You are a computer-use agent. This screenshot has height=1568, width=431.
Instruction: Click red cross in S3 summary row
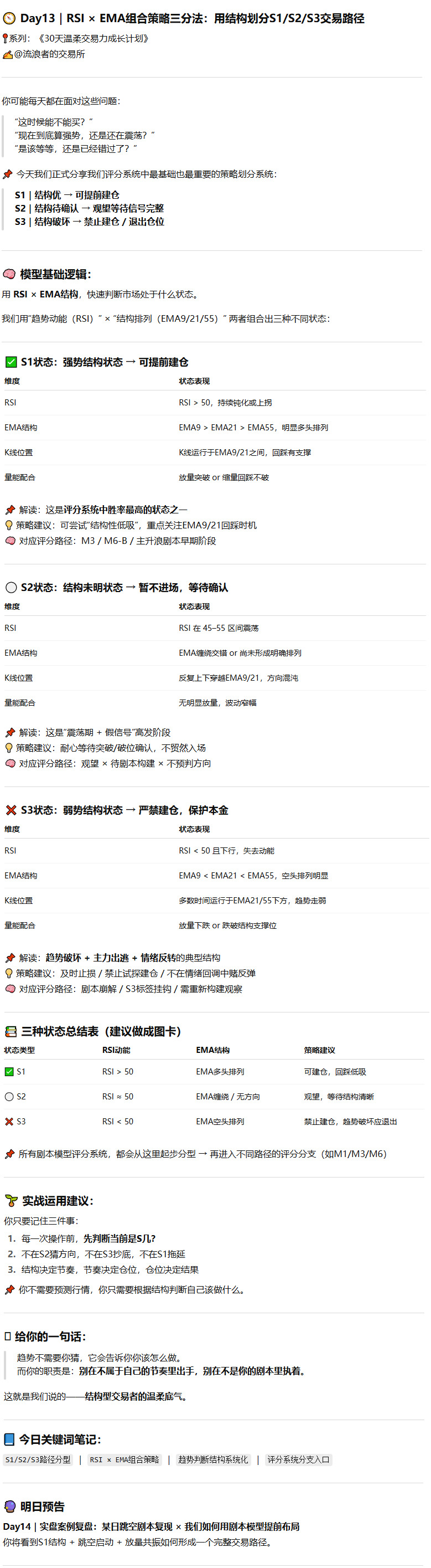(x=9, y=1121)
